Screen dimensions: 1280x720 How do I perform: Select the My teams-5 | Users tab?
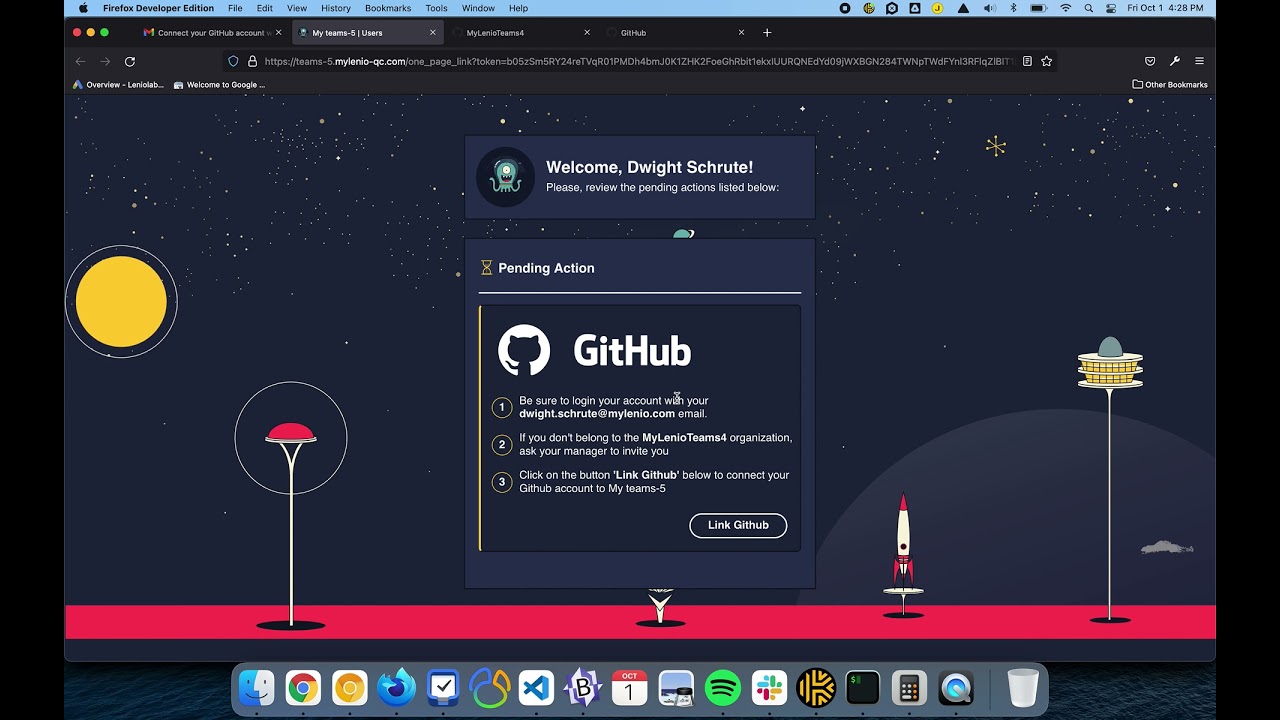[x=367, y=32]
